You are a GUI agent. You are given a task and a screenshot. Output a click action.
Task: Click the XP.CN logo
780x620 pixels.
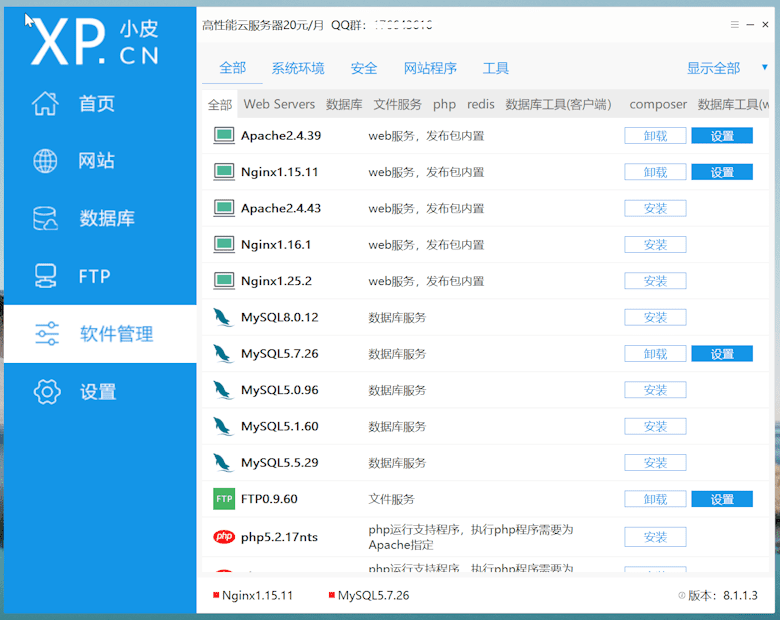95,42
